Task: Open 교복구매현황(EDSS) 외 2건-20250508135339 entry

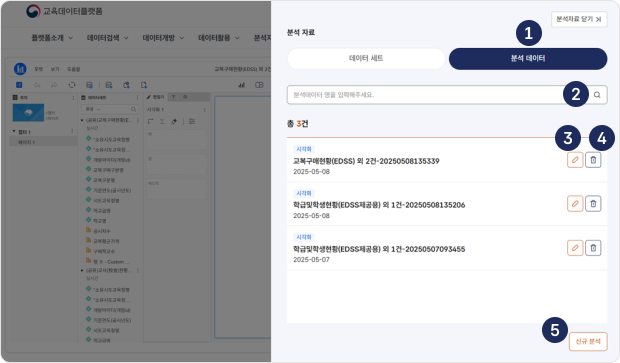Action: pos(366,161)
